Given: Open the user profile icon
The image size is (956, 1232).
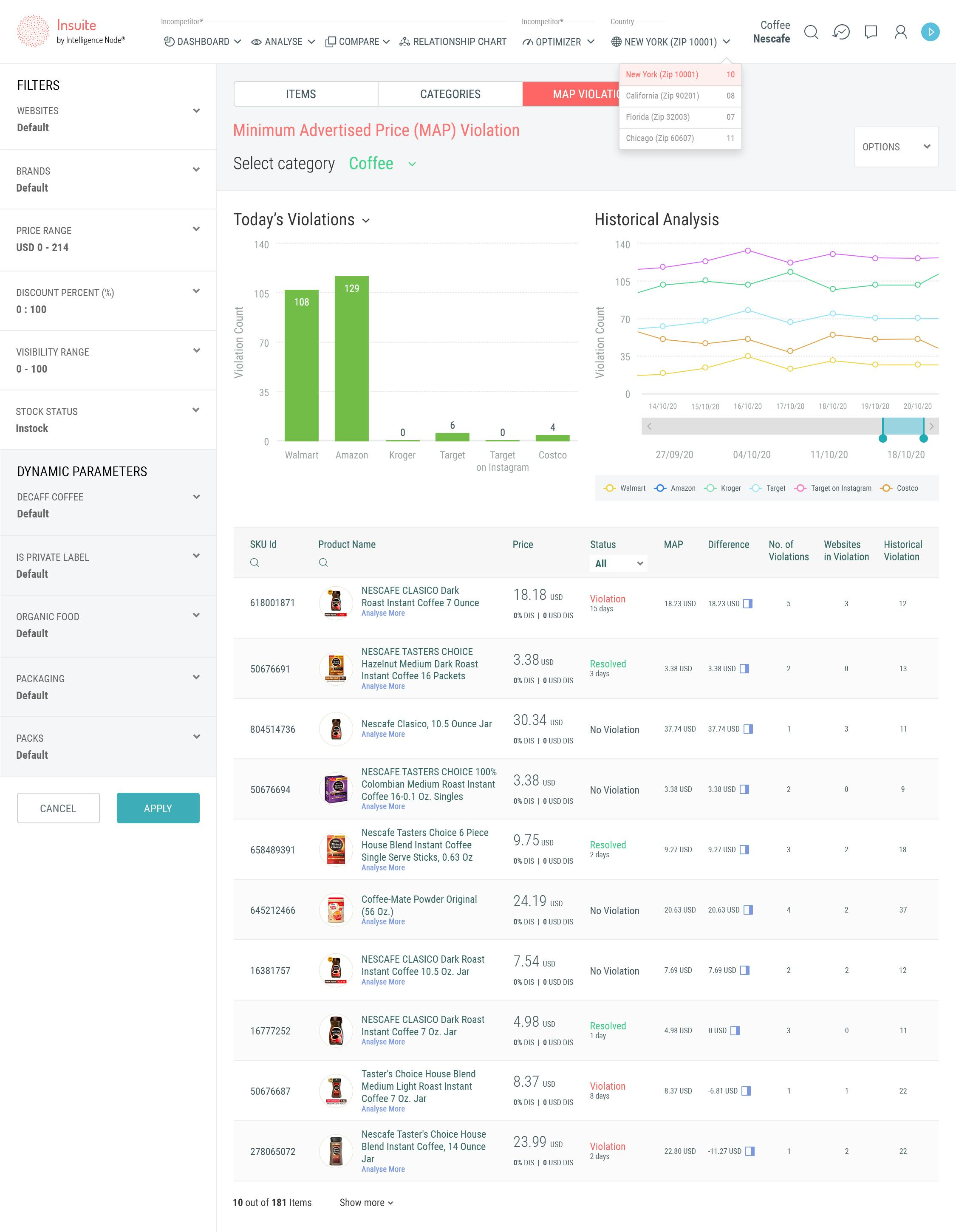Looking at the screenshot, I should (x=901, y=33).
